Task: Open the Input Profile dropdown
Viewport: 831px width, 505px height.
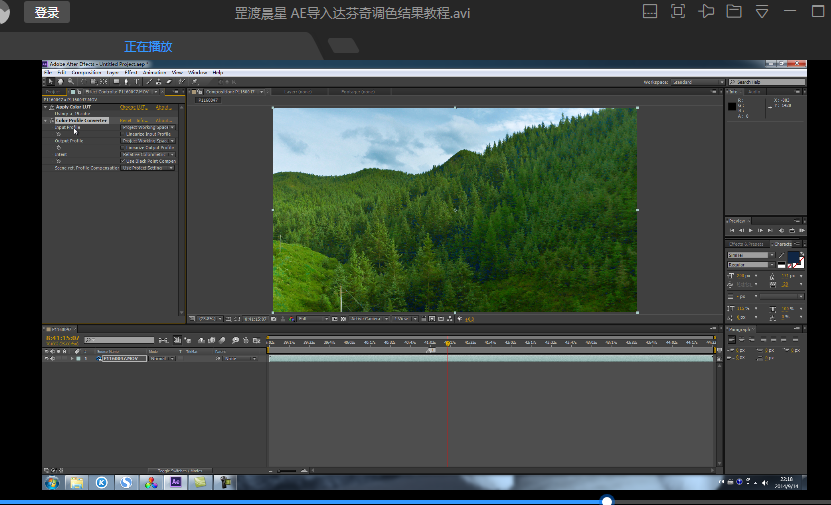Action: pos(148,127)
